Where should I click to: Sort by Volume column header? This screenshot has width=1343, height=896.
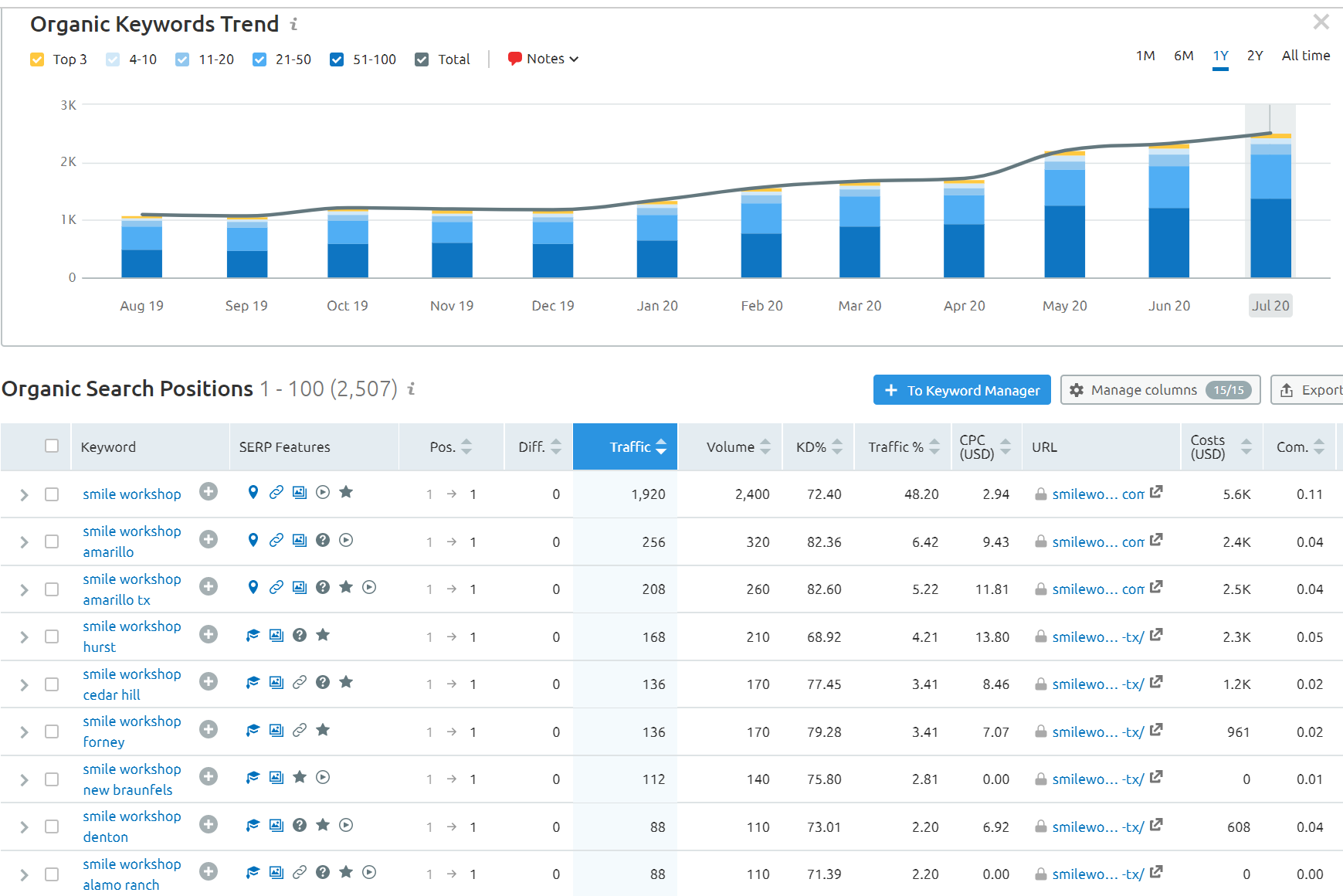pyautogui.click(x=730, y=446)
